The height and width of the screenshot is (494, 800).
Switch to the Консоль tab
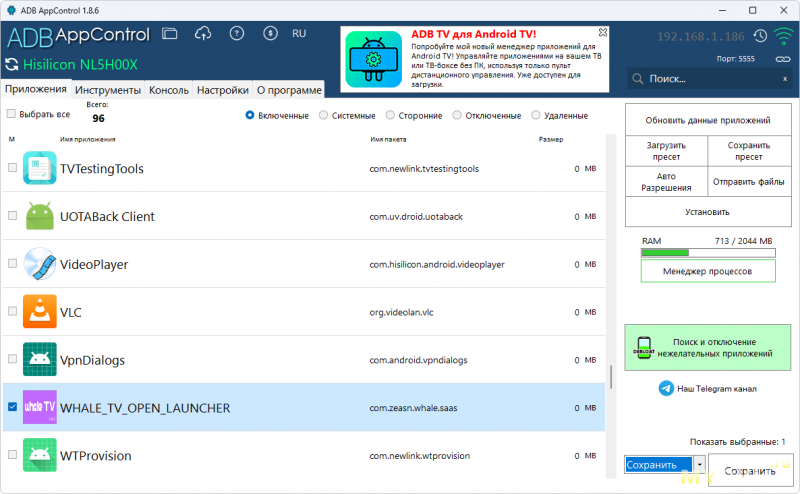click(169, 90)
